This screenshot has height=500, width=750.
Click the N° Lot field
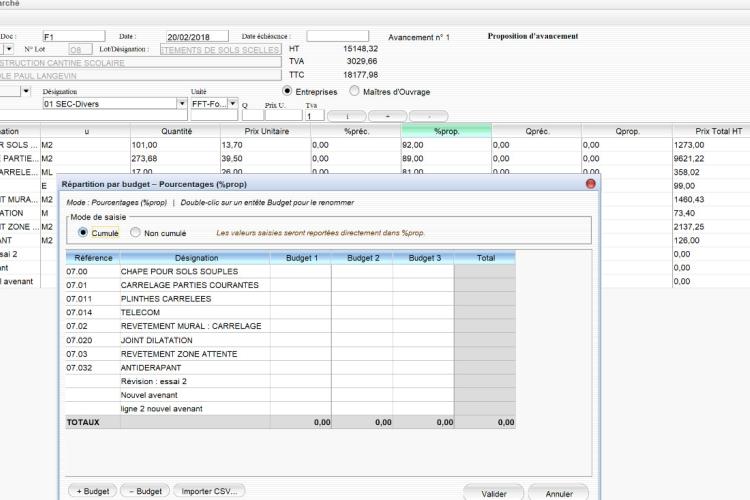tap(81, 49)
